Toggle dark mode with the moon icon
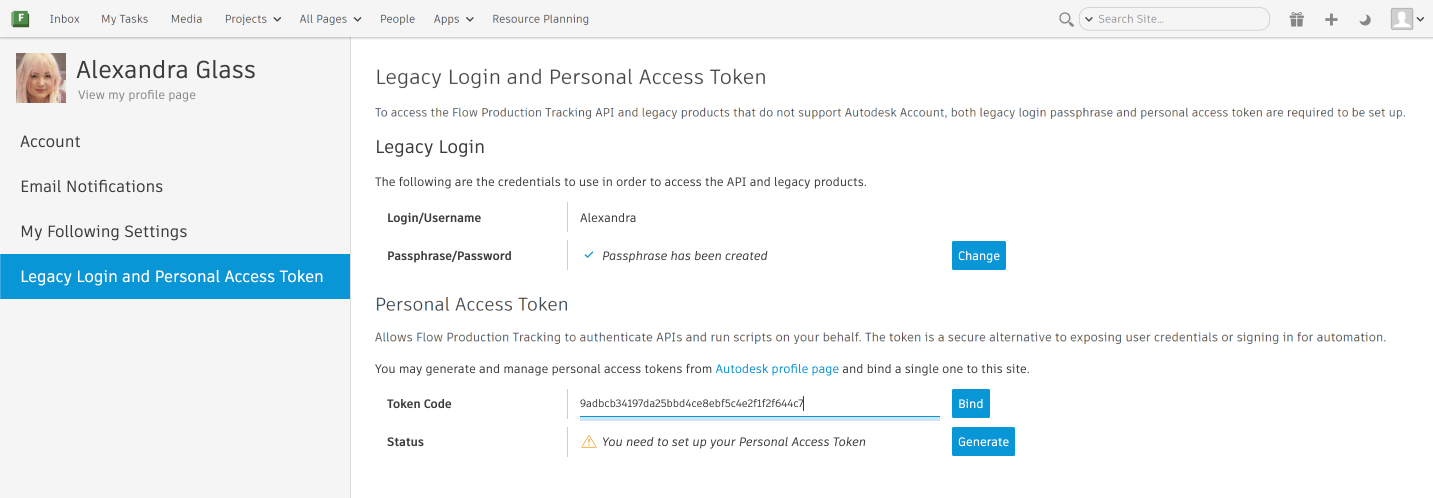Image resolution: width=1433 pixels, height=498 pixels. tap(1365, 19)
